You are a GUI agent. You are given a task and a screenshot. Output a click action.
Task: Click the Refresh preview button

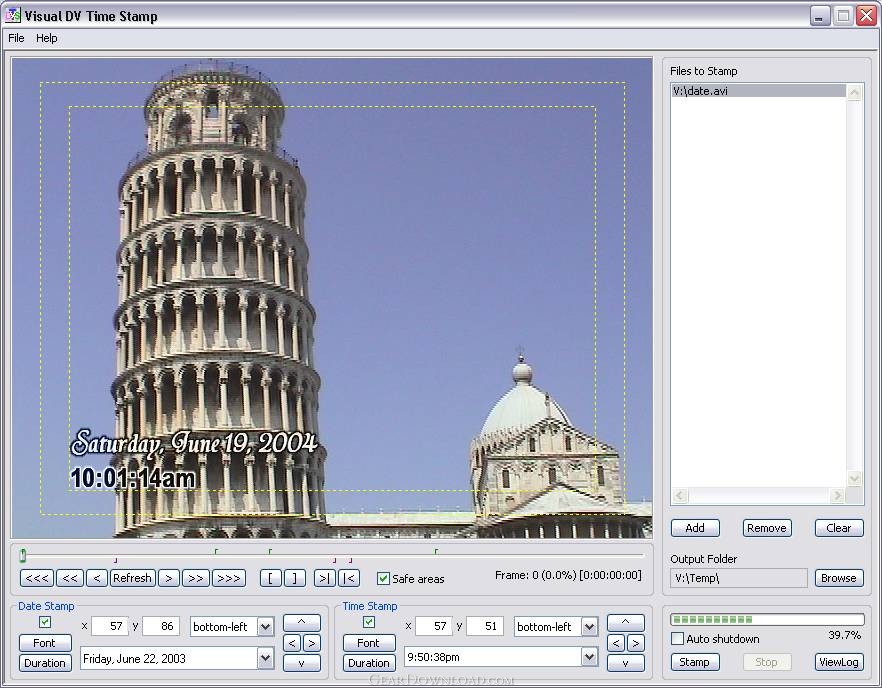pyautogui.click(x=132, y=578)
